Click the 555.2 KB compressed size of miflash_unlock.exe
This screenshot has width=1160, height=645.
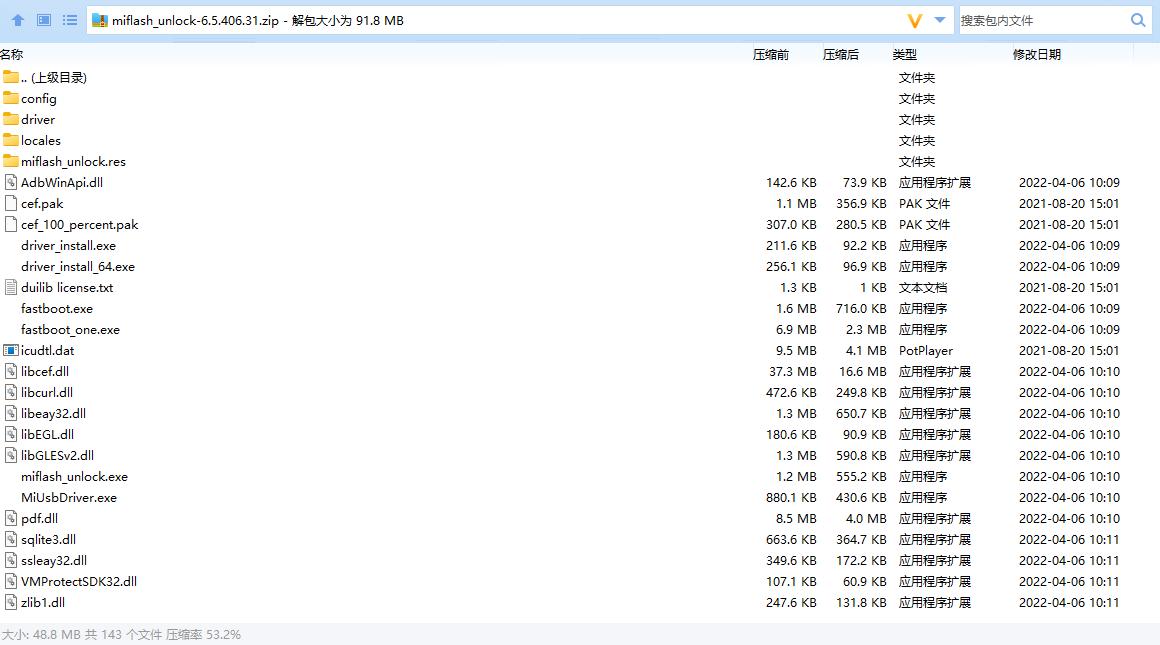click(861, 476)
